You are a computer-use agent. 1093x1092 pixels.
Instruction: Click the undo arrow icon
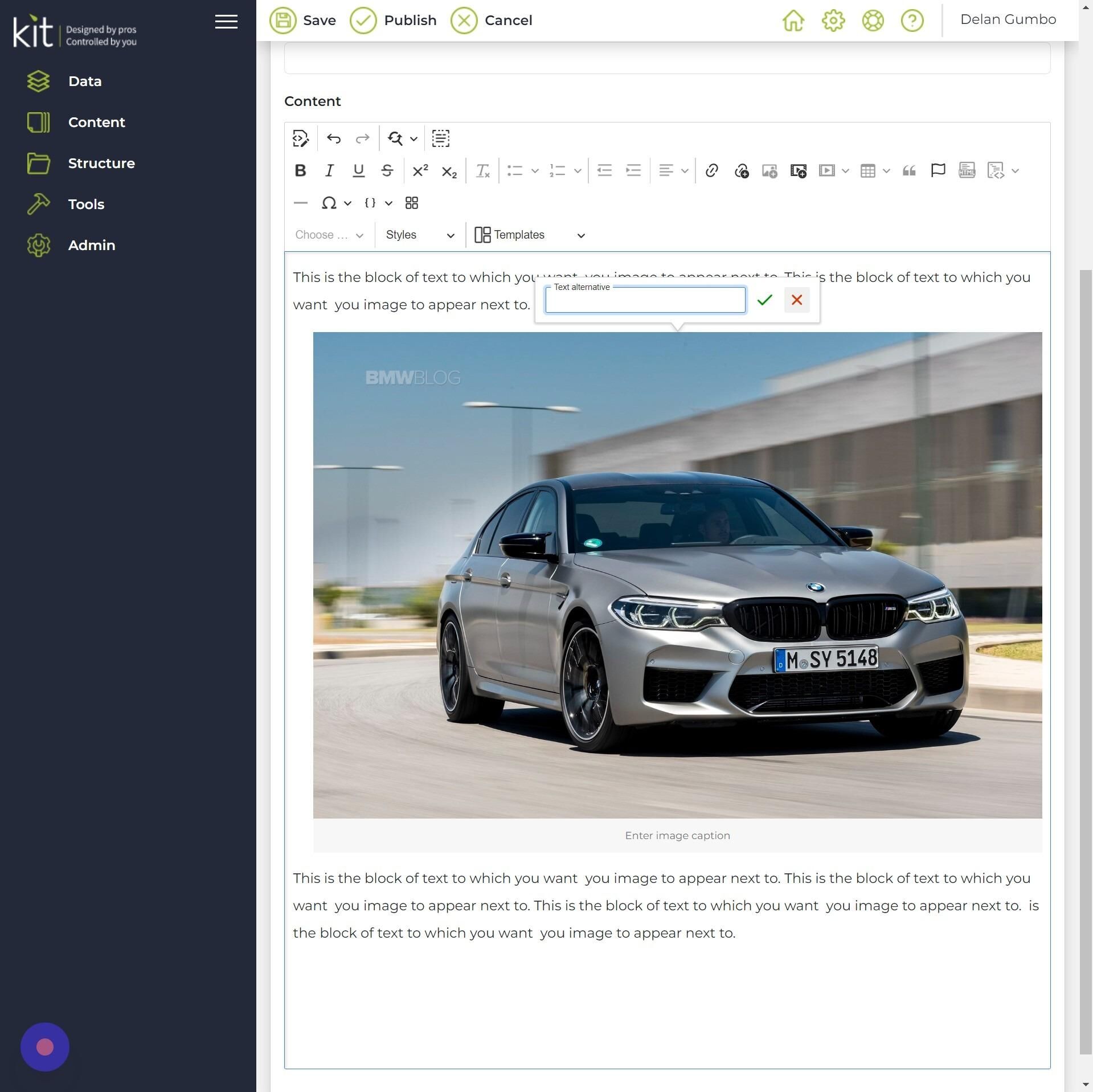click(334, 138)
